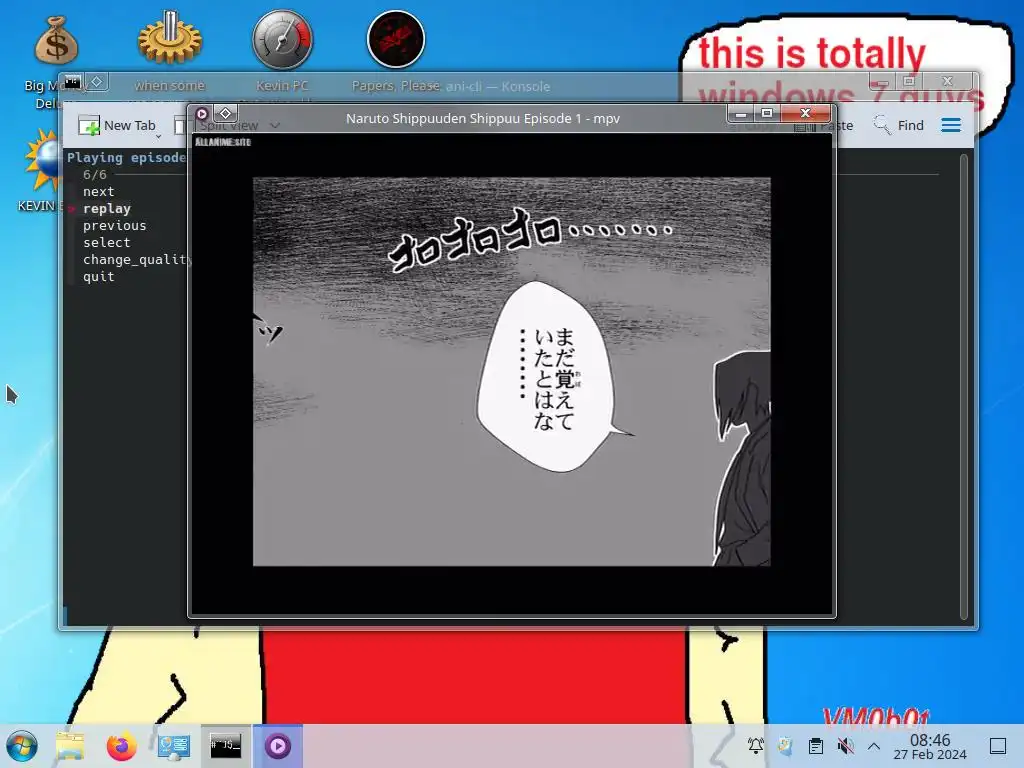
Task: Open the clipboard tray icon
Action: (x=816, y=746)
